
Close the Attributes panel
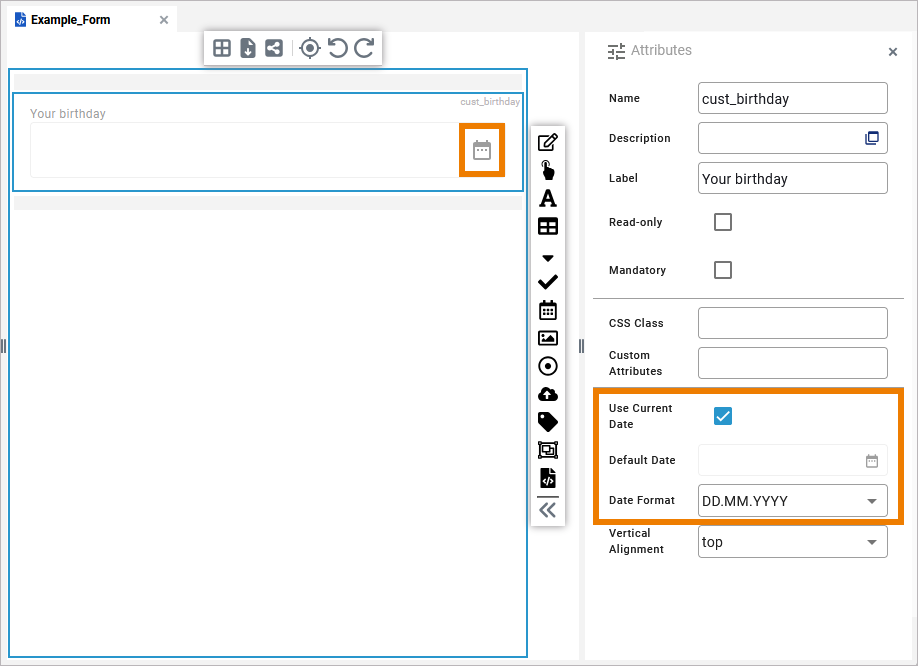pos(893,52)
